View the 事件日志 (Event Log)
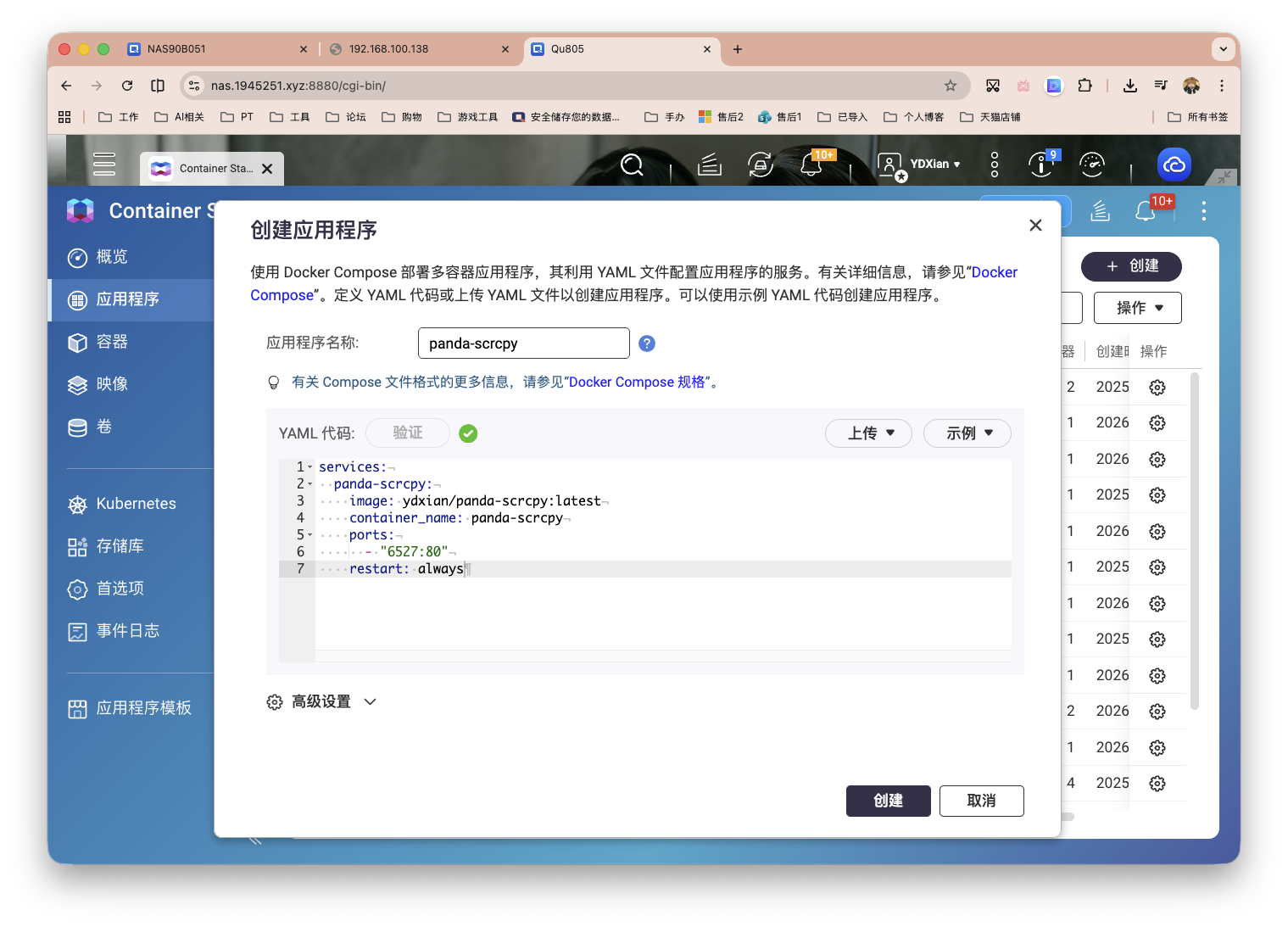 coord(126,630)
